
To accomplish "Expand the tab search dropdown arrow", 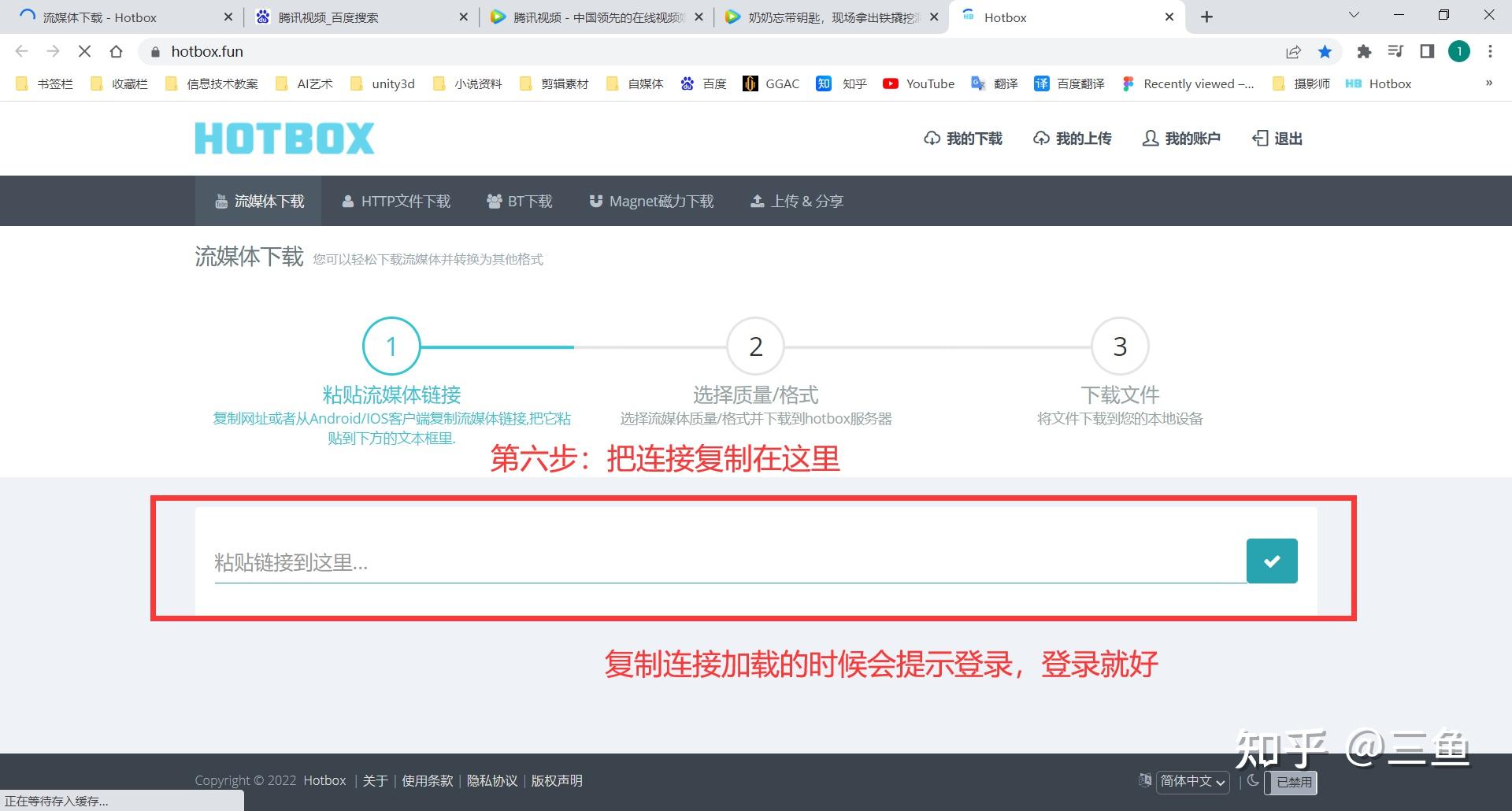I will (x=1354, y=15).
